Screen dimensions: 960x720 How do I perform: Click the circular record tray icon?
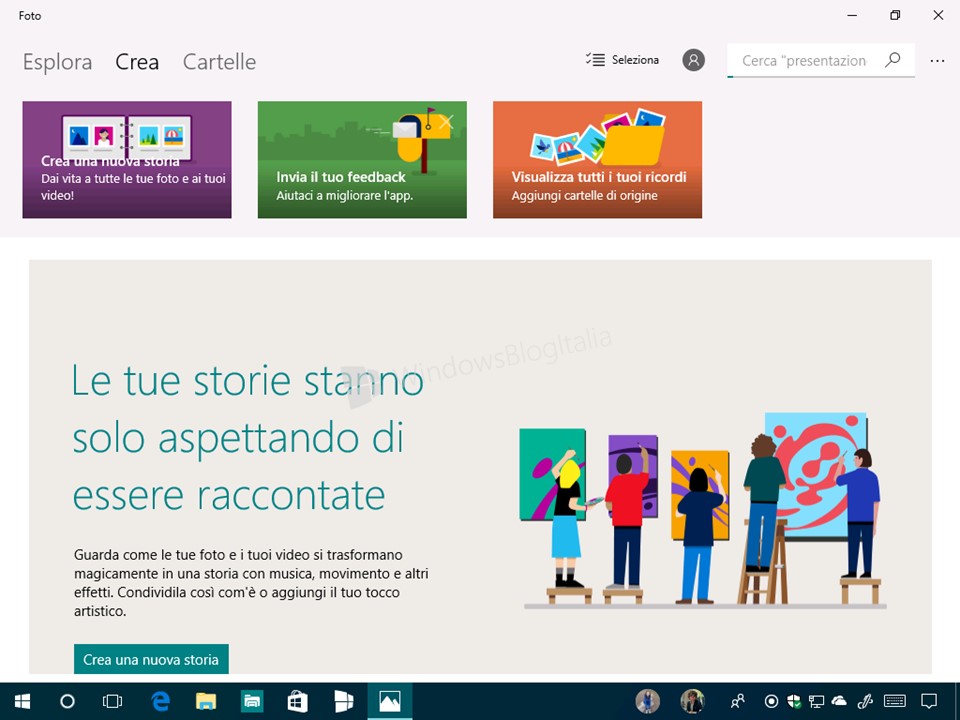click(771, 701)
